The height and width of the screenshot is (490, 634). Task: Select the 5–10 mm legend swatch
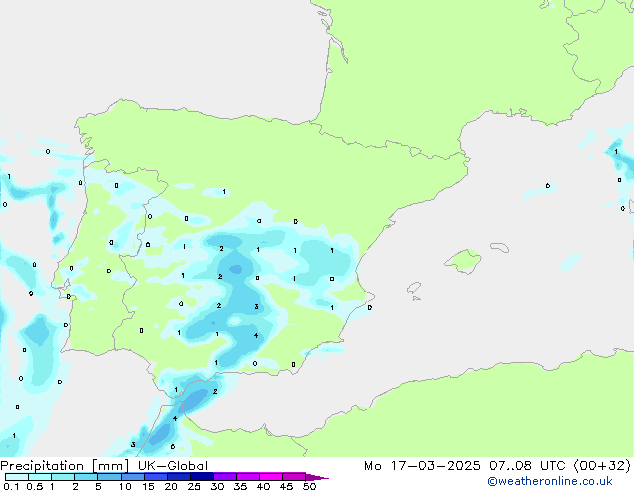(109, 477)
